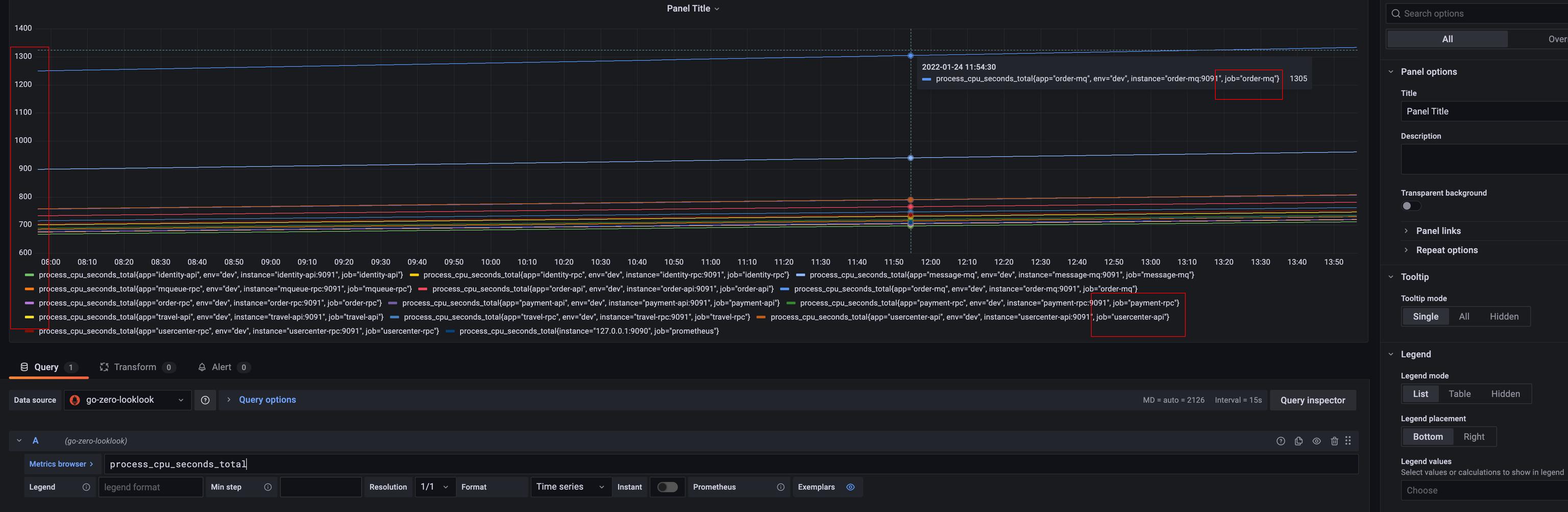Click the process_cpu_seconds_total query expression field
1568x512 pixels.
tap(731, 464)
